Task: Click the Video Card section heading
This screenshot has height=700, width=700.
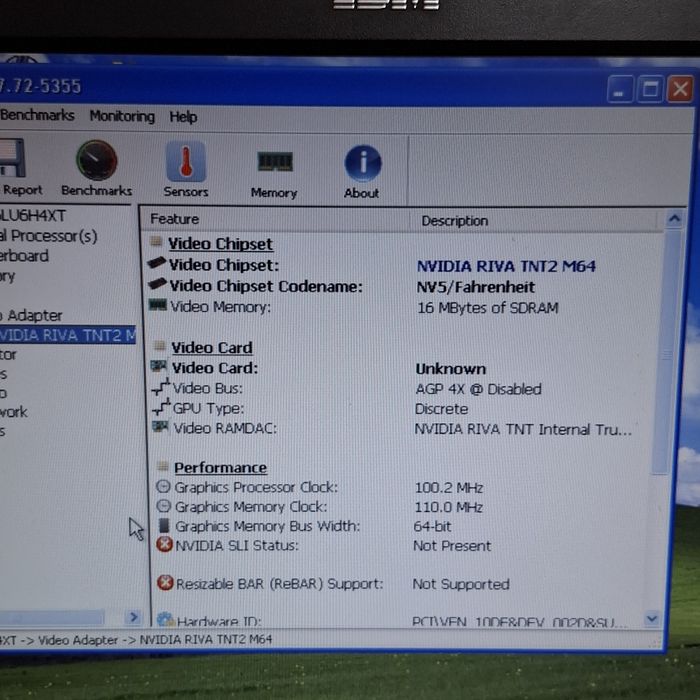Action: [x=212, y=347]
